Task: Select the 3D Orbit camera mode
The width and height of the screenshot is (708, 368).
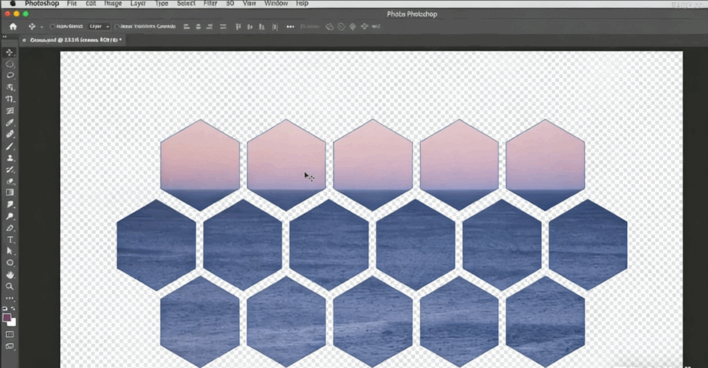Action: click(330, 27)
